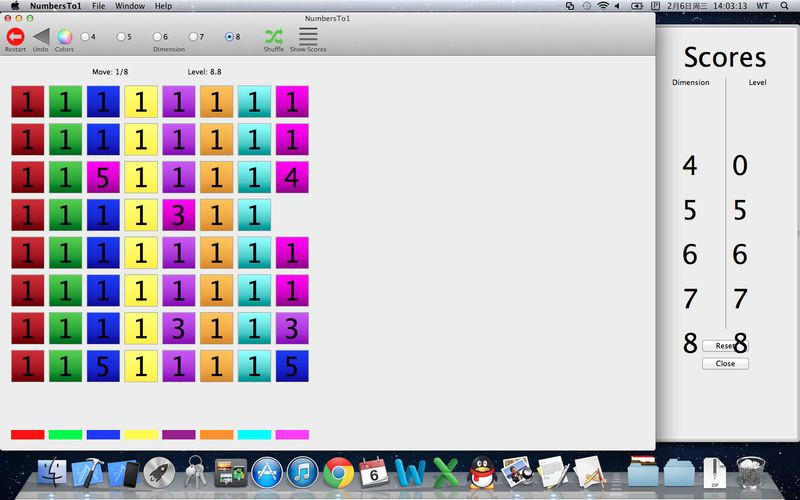Click the magenta tile numbered 3
This screenshot has width=800, height=500.
[x=179, y=215]
